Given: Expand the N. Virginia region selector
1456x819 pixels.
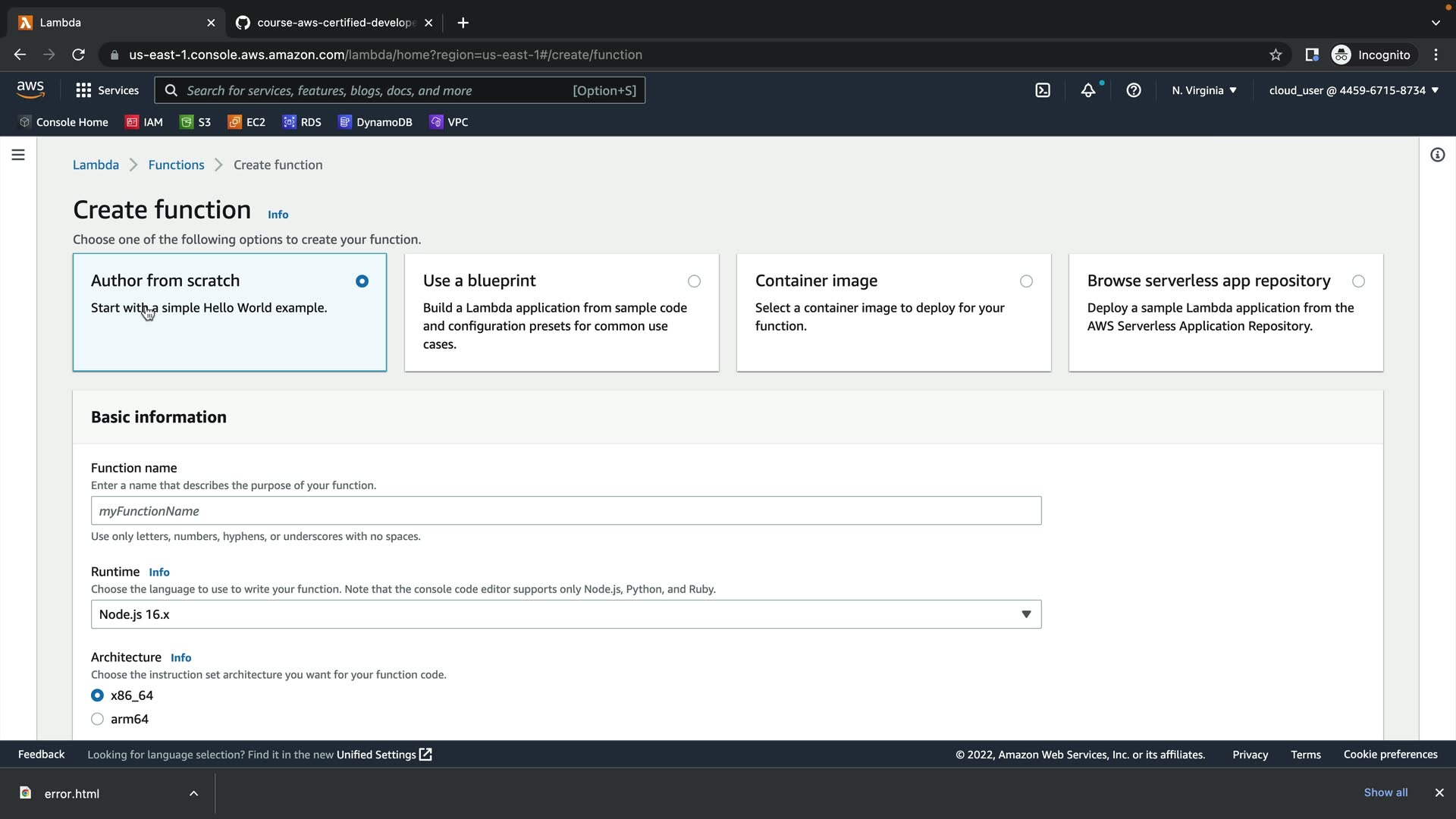Looking at the screenshot, I should [x=1203, y=90].
